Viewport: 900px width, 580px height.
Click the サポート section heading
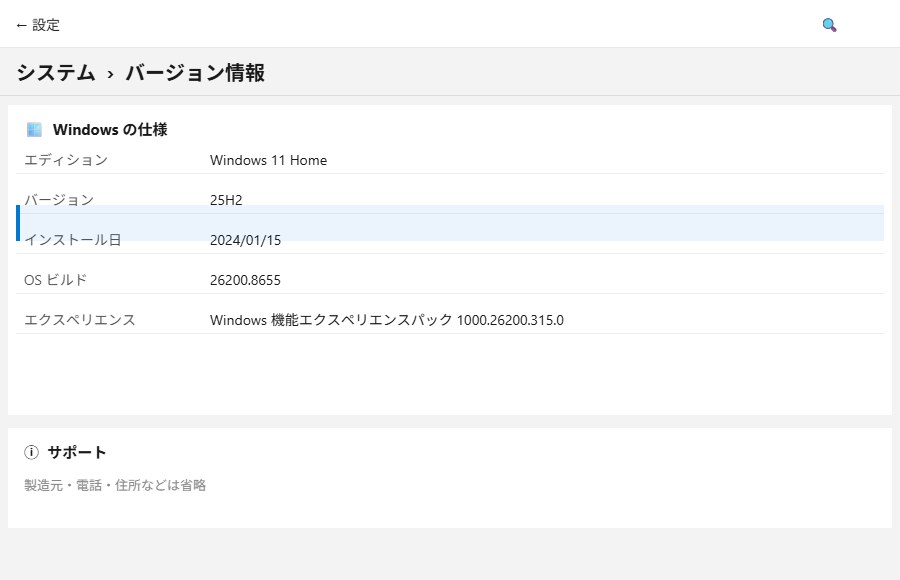(77, 452)
